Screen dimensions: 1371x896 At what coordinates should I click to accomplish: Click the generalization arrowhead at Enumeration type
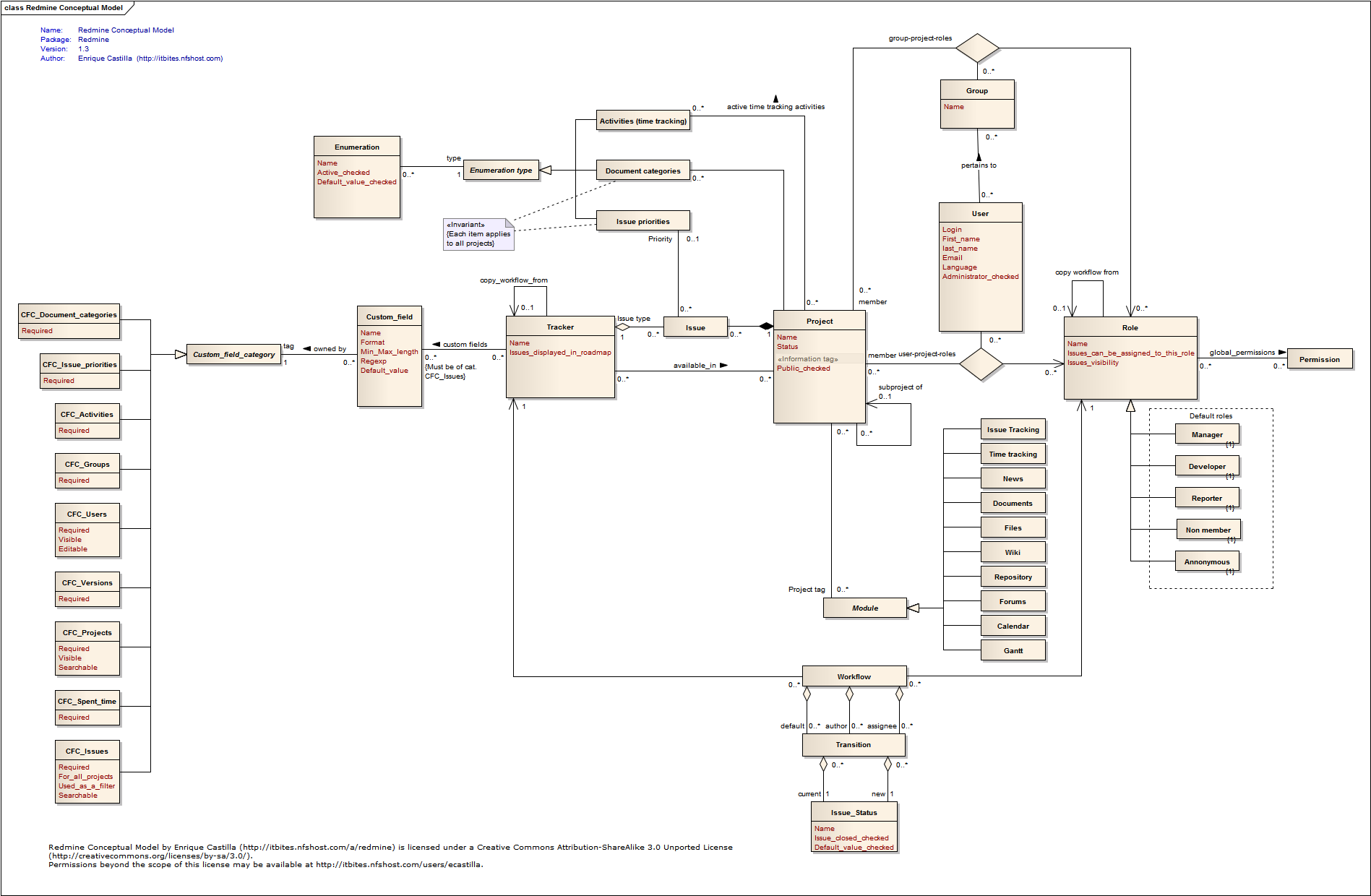(x=546, y=171)
